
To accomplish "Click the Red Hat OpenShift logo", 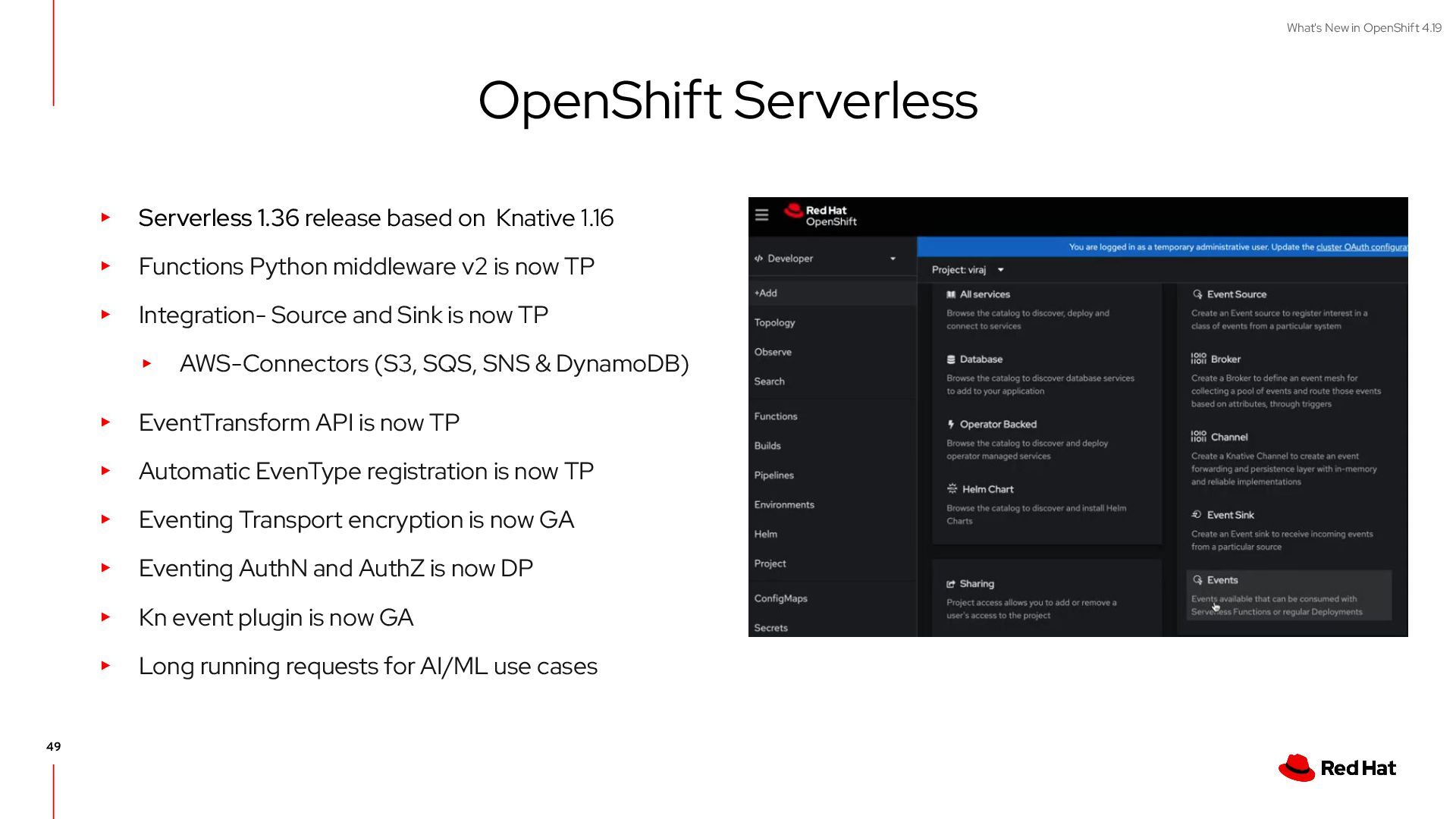I will 820,215.
